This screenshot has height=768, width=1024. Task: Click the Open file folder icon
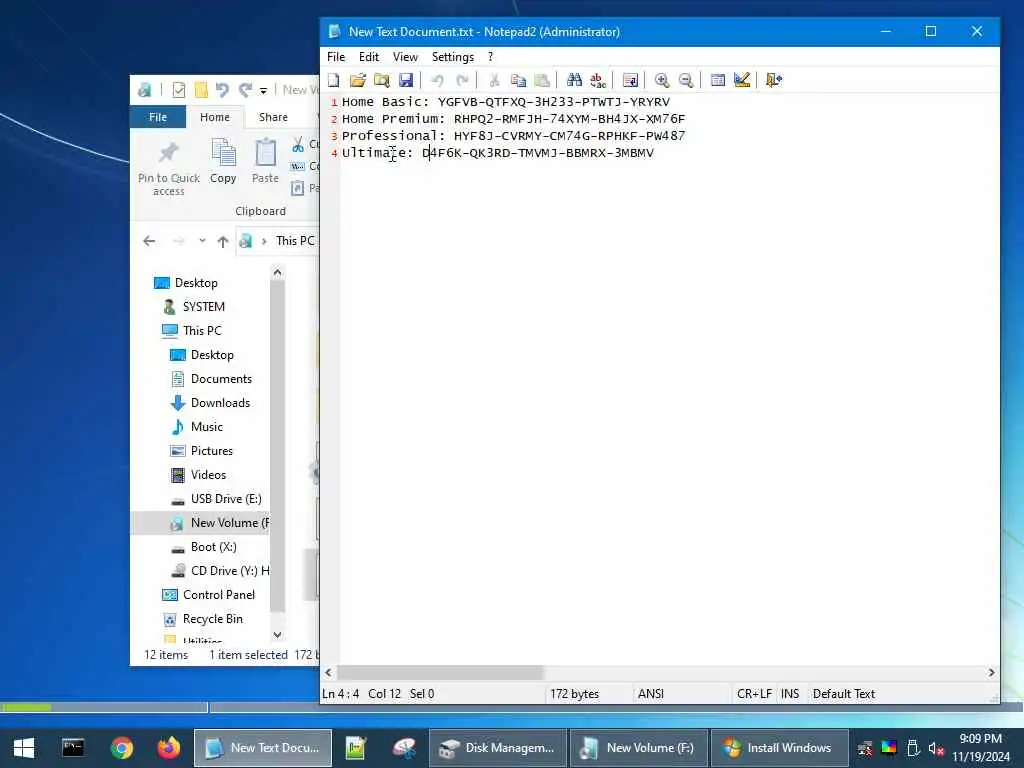(x=357, y=80)
